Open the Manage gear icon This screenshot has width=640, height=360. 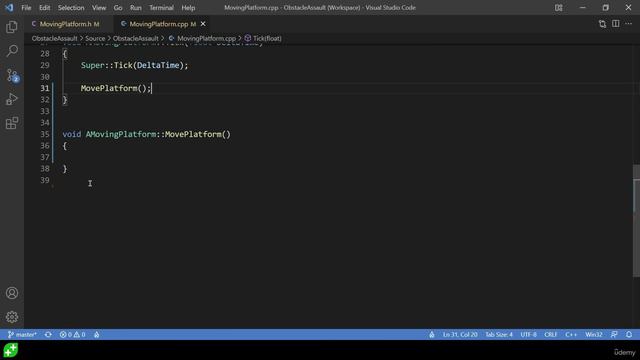click(x=12, y=317)
